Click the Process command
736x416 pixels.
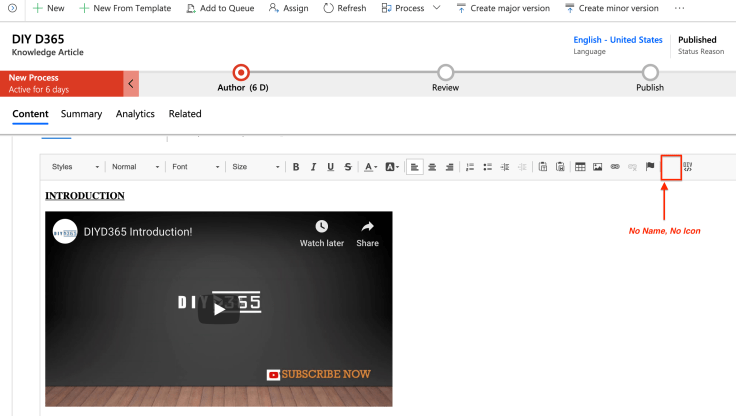pos(403,8)
